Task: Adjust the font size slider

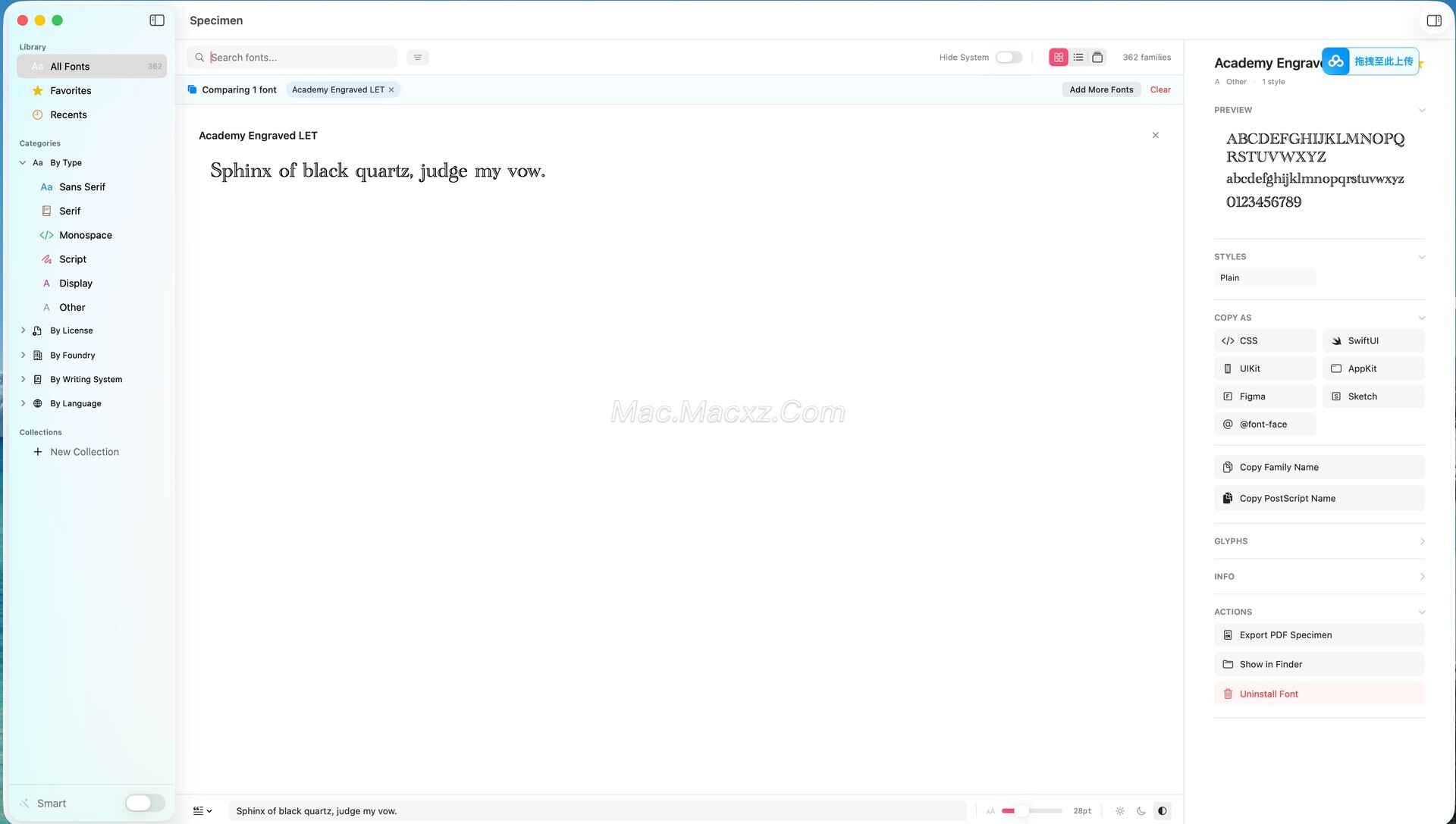Action: pyautogui.click(x=1021, y=811)
